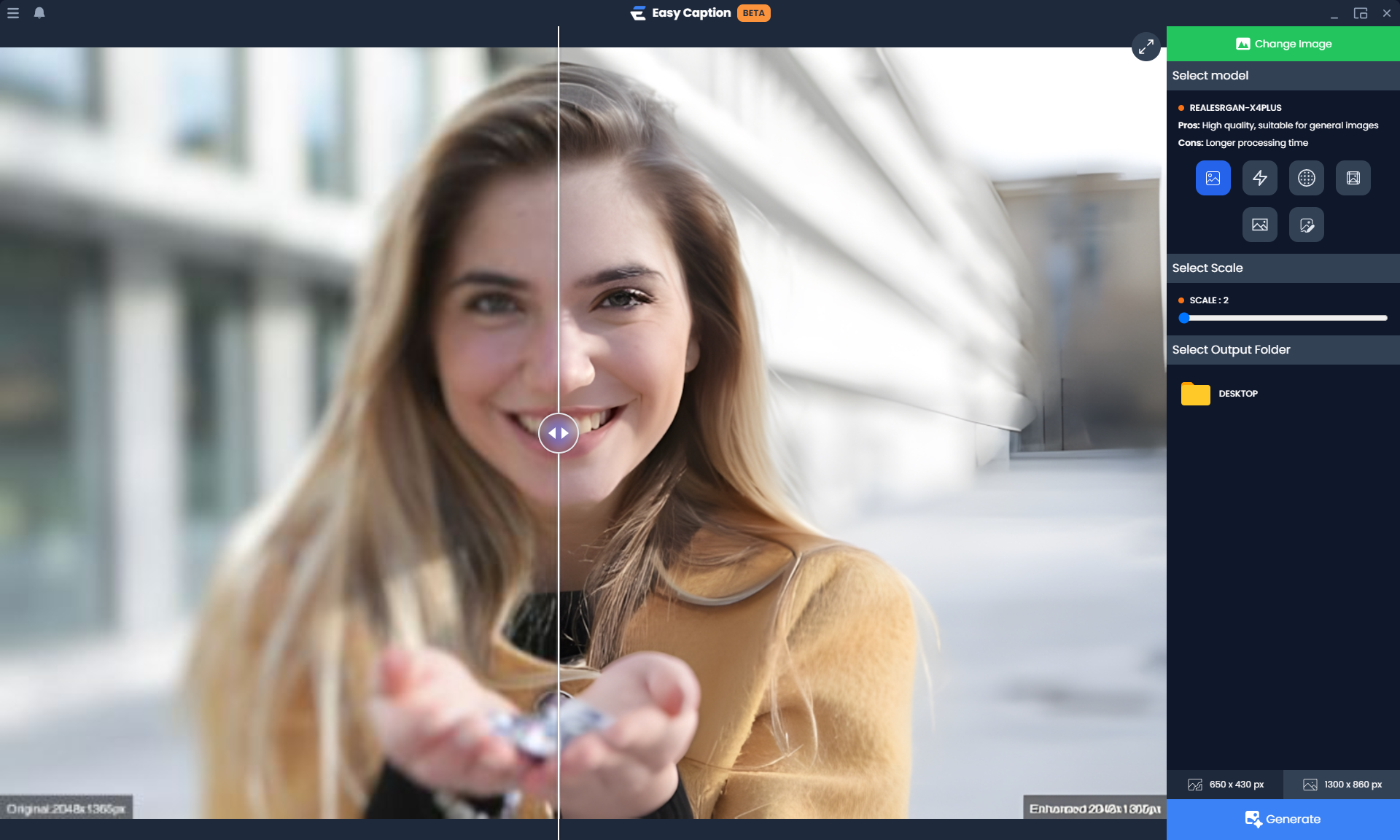Screen dimensions: 1400x840
Task: Select the lightning bolt fast model icon
Action: [1259, 178]
